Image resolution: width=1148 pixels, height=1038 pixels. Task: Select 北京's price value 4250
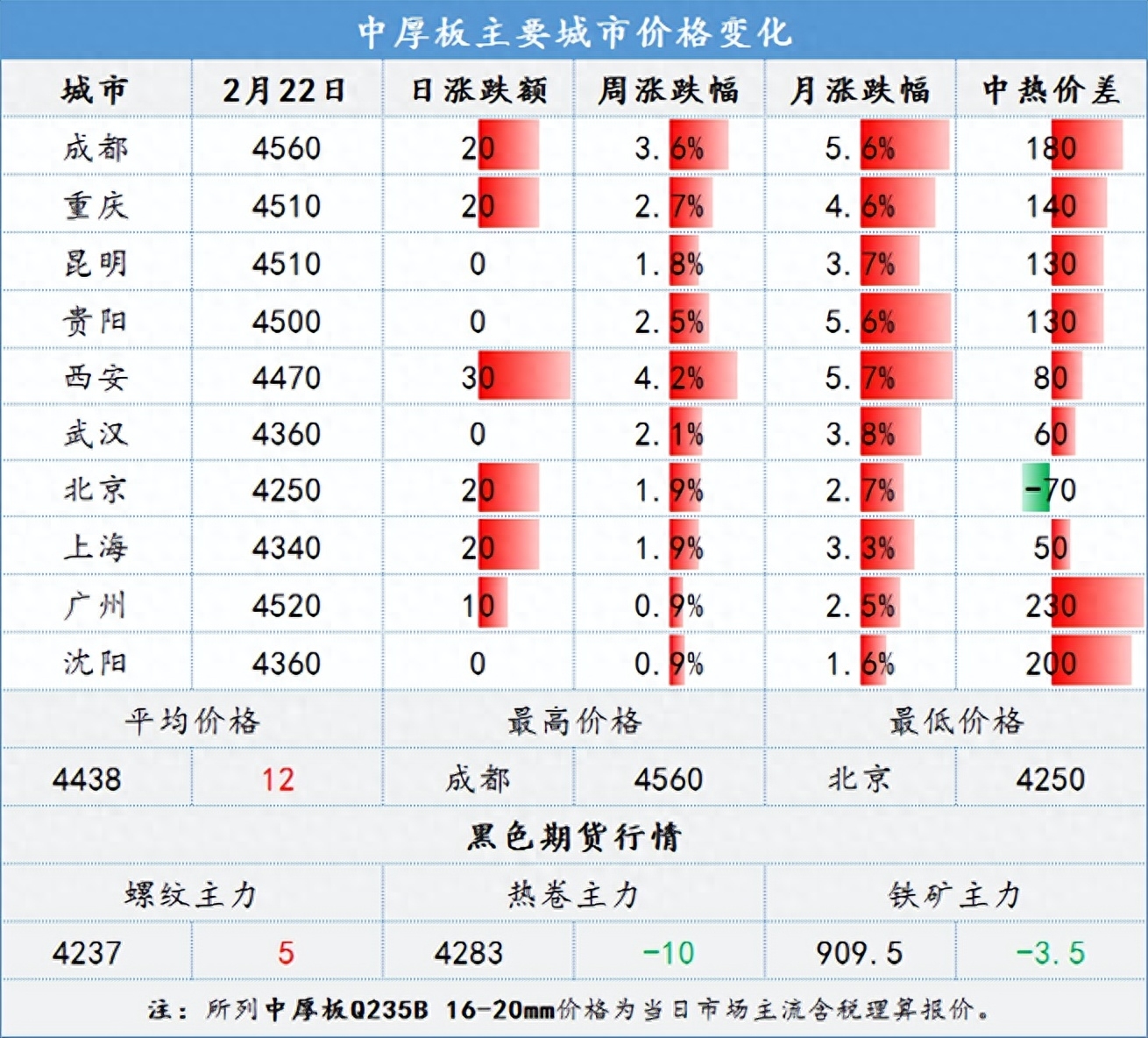(x=284, y=491)
